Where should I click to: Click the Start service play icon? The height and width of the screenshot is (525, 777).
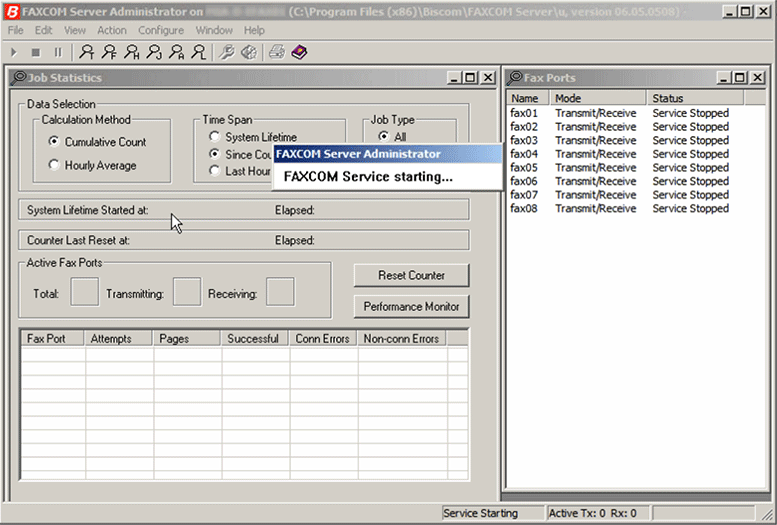pos(14,52)
